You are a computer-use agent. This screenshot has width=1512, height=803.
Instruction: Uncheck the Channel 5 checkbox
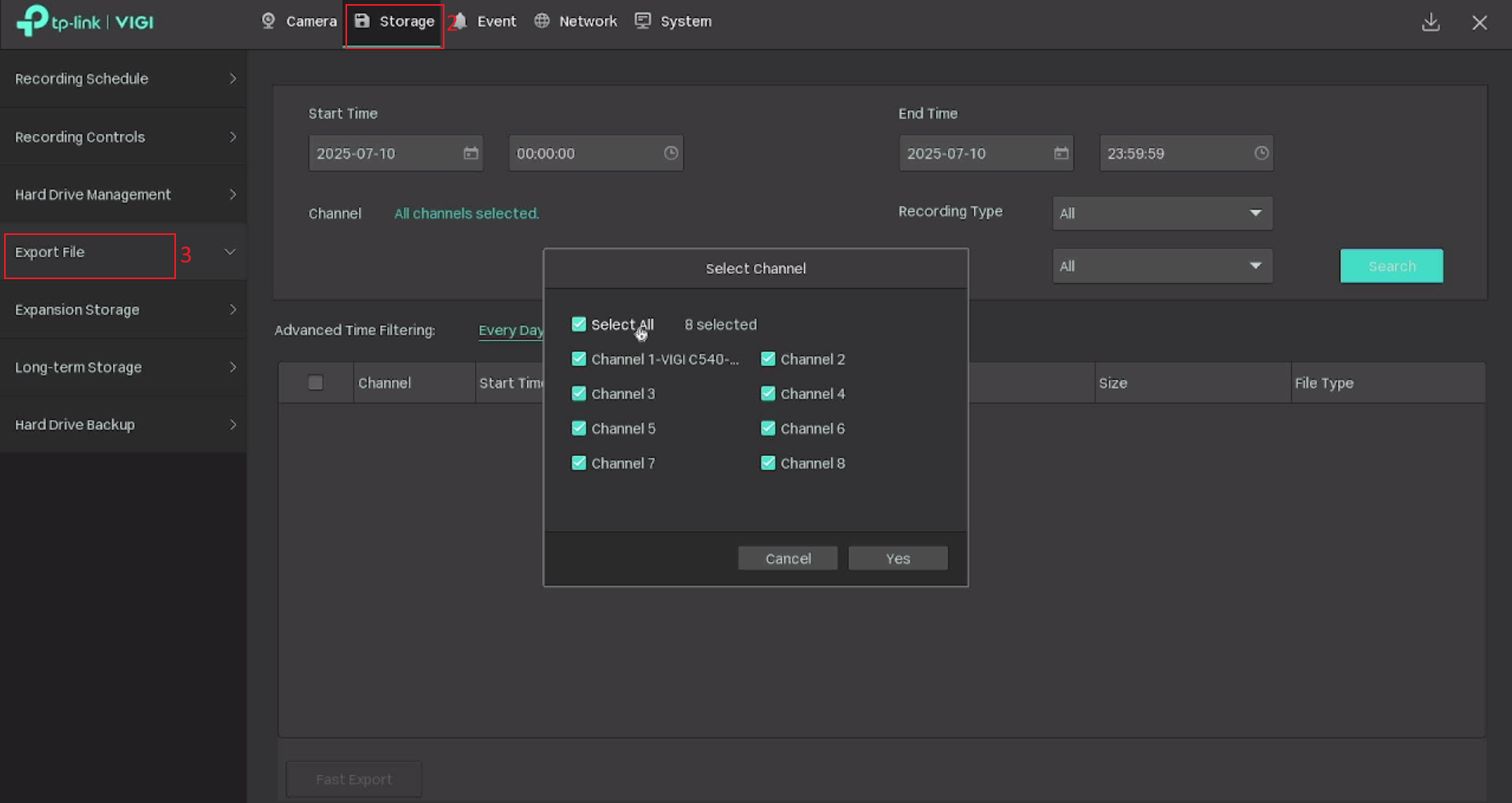click(x=579, y=428)
